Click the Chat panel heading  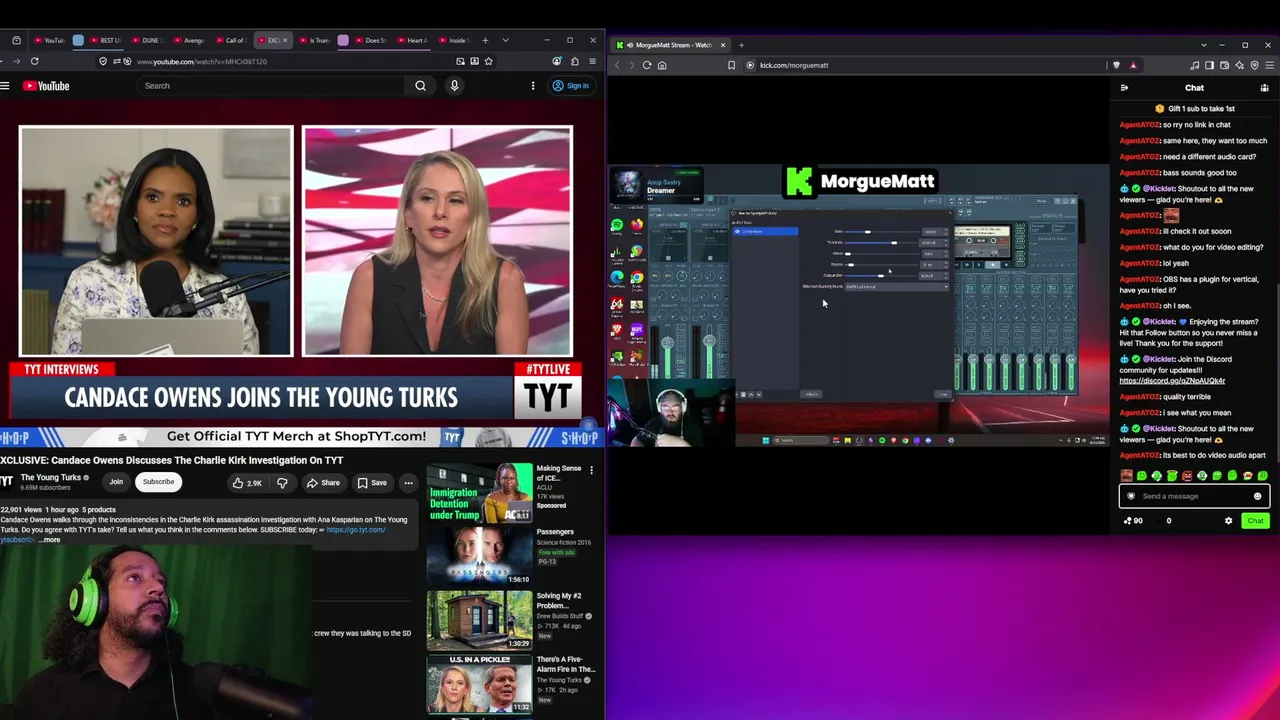[x=1194, y=88]
